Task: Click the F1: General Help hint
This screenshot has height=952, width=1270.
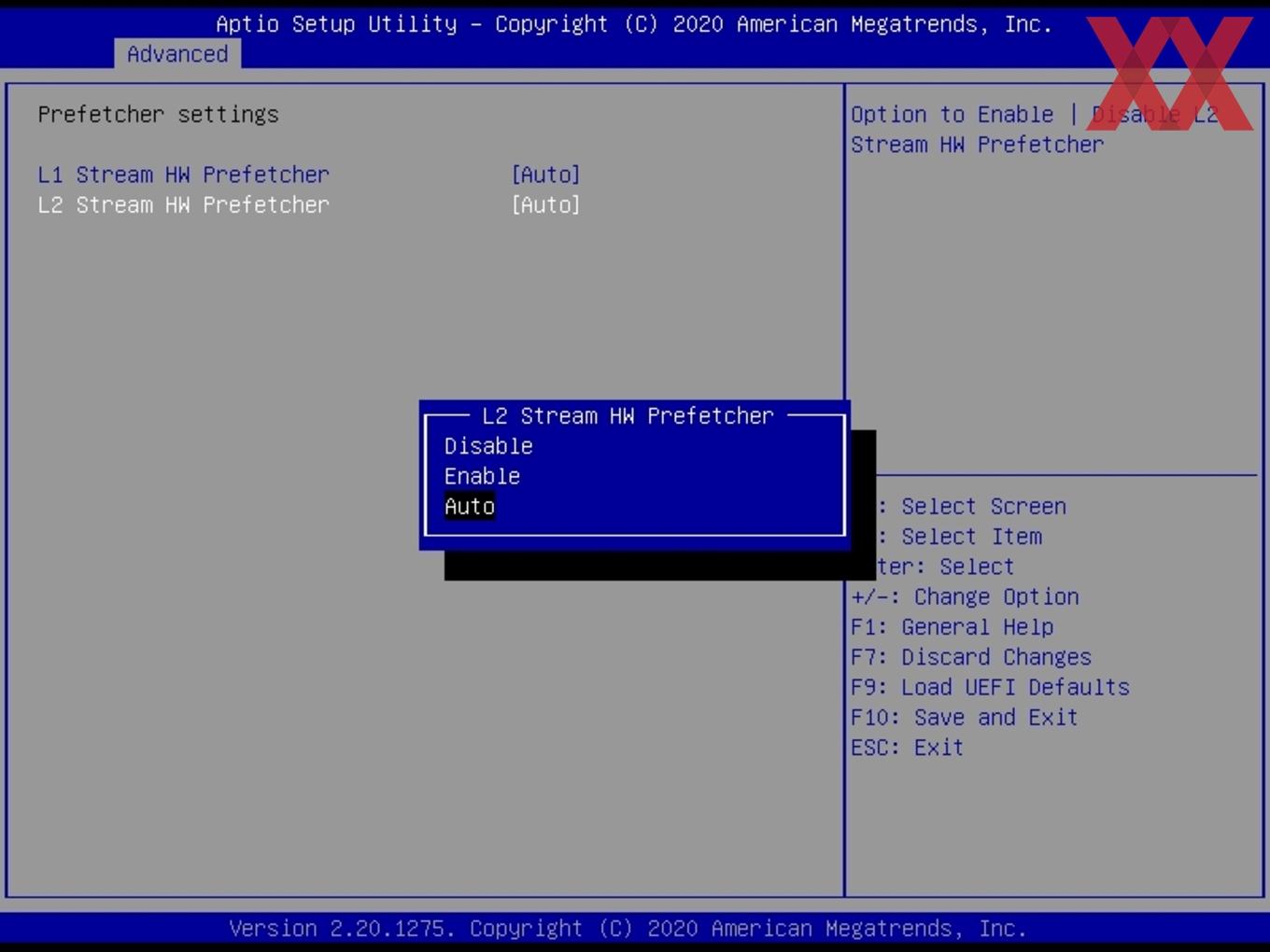Action: 952,626
